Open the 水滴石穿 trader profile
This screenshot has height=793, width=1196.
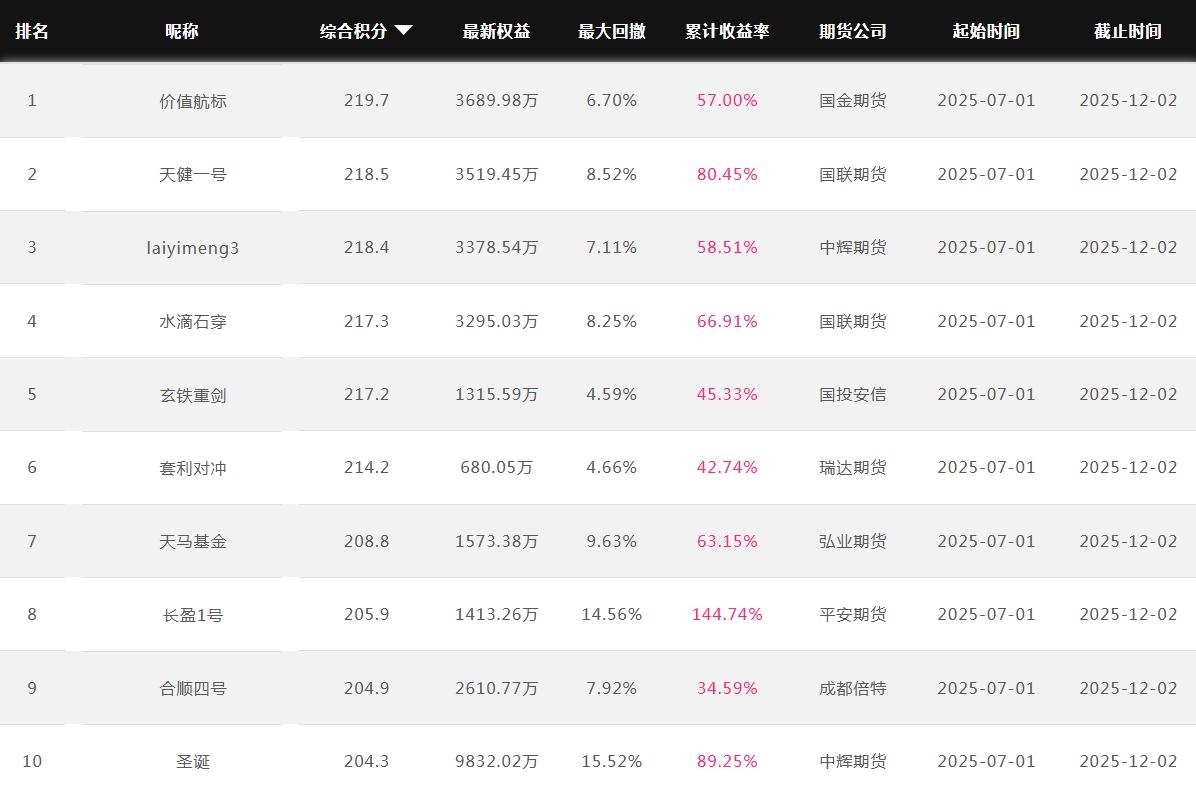pyautogui.click(x=193, y=322)
